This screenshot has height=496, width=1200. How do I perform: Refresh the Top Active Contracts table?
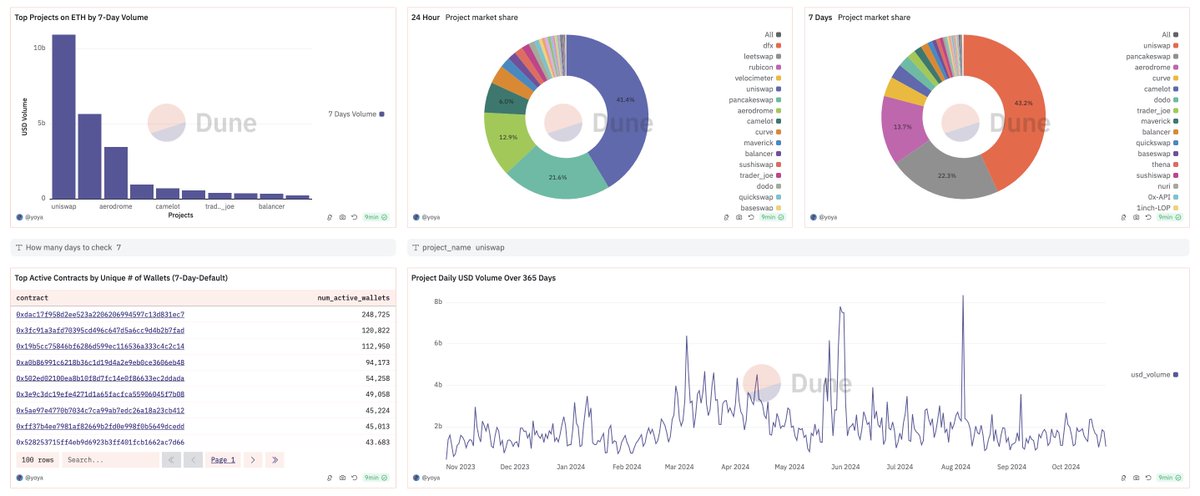coord(355,478)
